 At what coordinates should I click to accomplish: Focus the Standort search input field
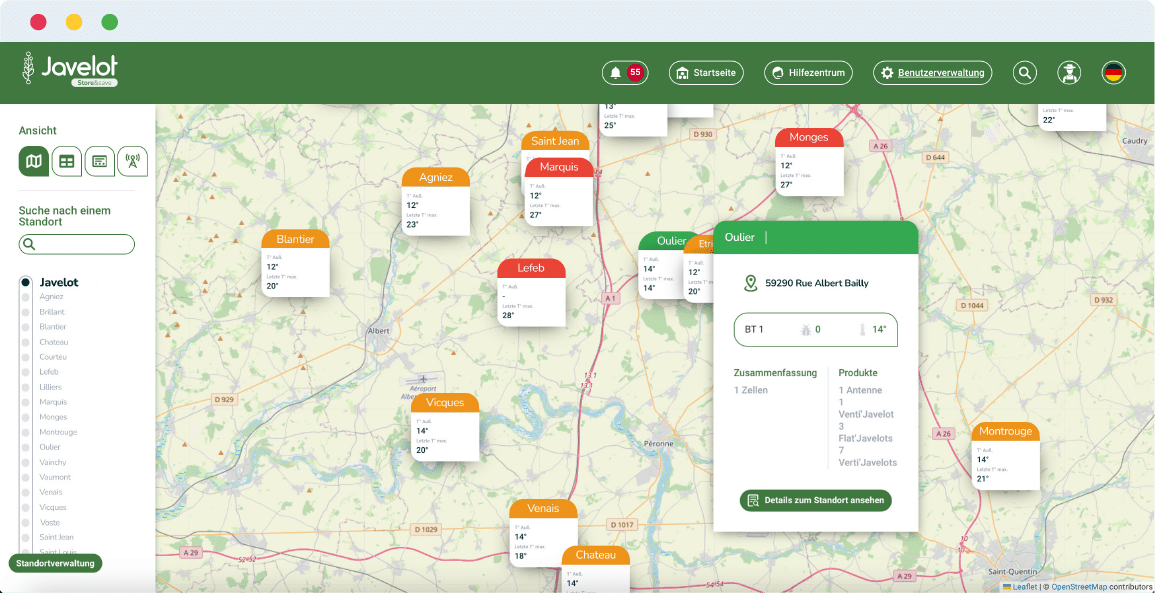77,245
